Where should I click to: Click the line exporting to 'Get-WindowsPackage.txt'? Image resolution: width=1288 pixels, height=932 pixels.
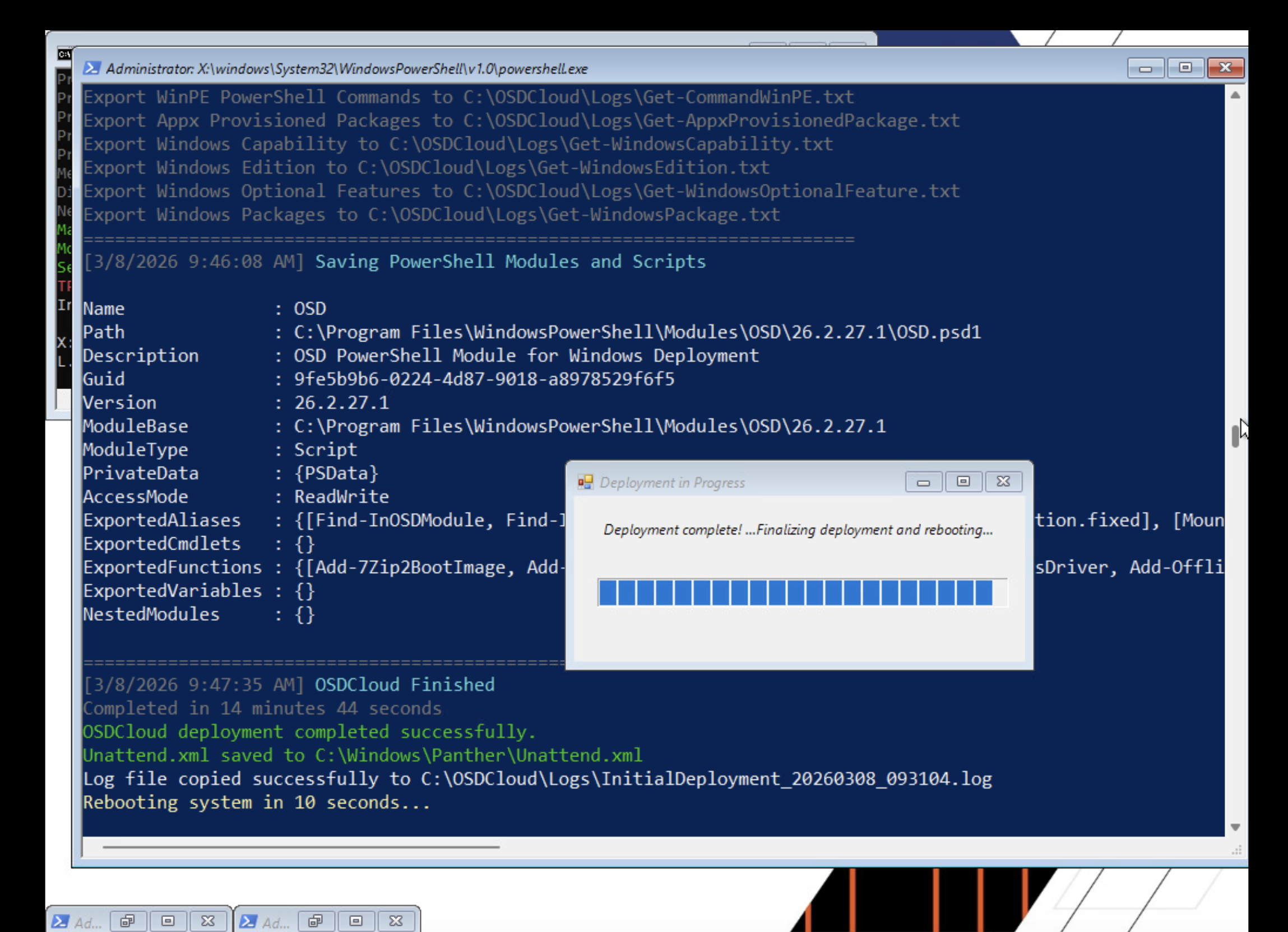[432, 215]
